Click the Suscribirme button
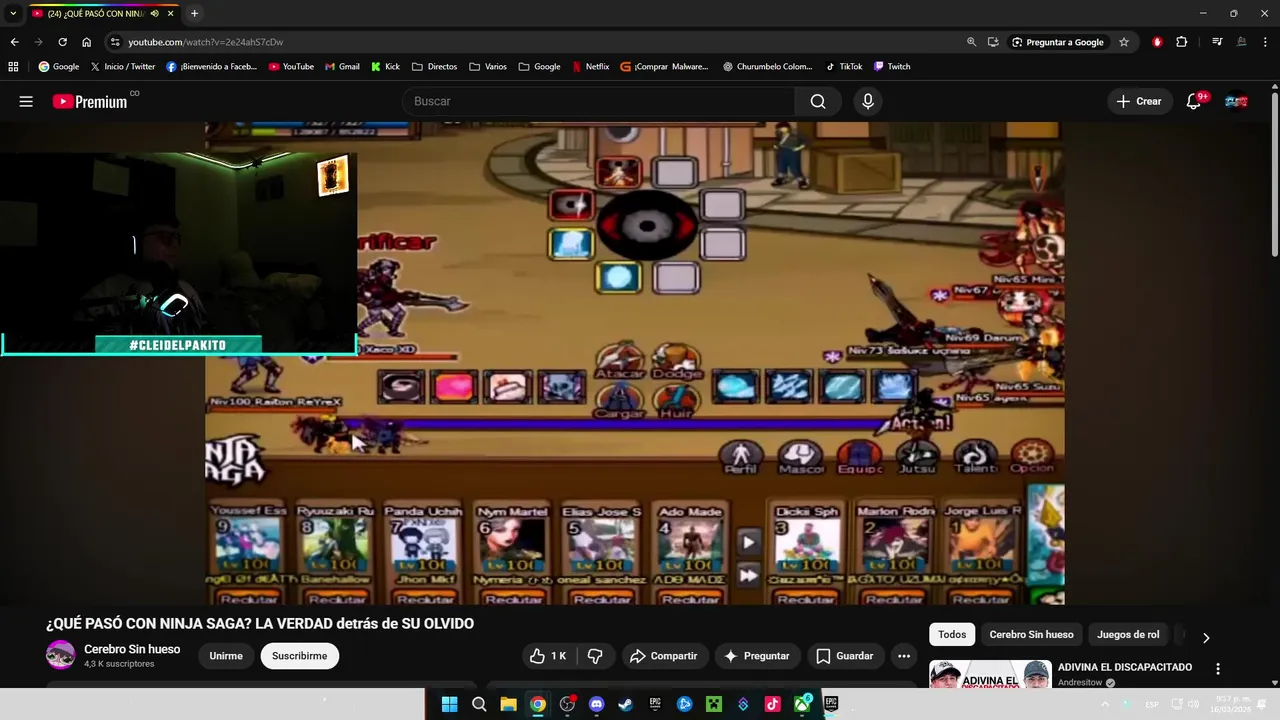 pyautogui.click(x=300, y=656)
